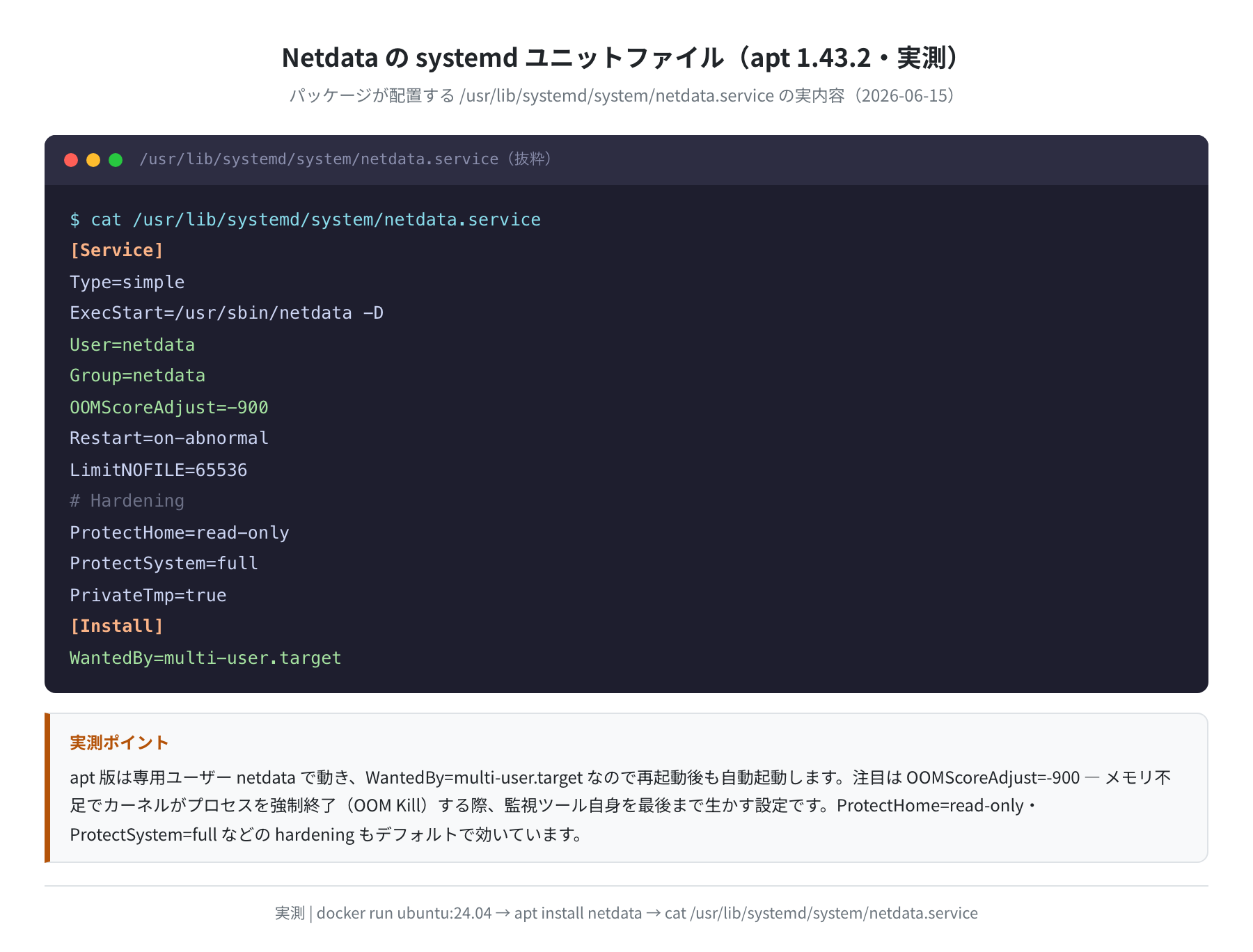Click the yellow minimize dot in terminal header
Screen dimensions: 1253x952
pos(93,160)
